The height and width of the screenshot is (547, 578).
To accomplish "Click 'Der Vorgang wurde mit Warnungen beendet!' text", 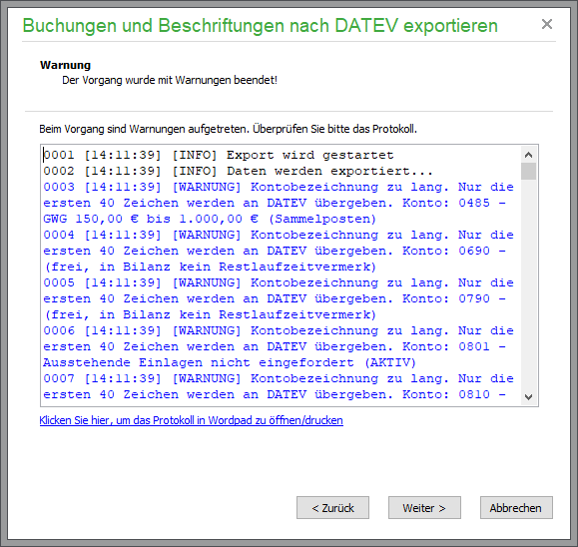I will pyautogui.click(x=170, y=80).
